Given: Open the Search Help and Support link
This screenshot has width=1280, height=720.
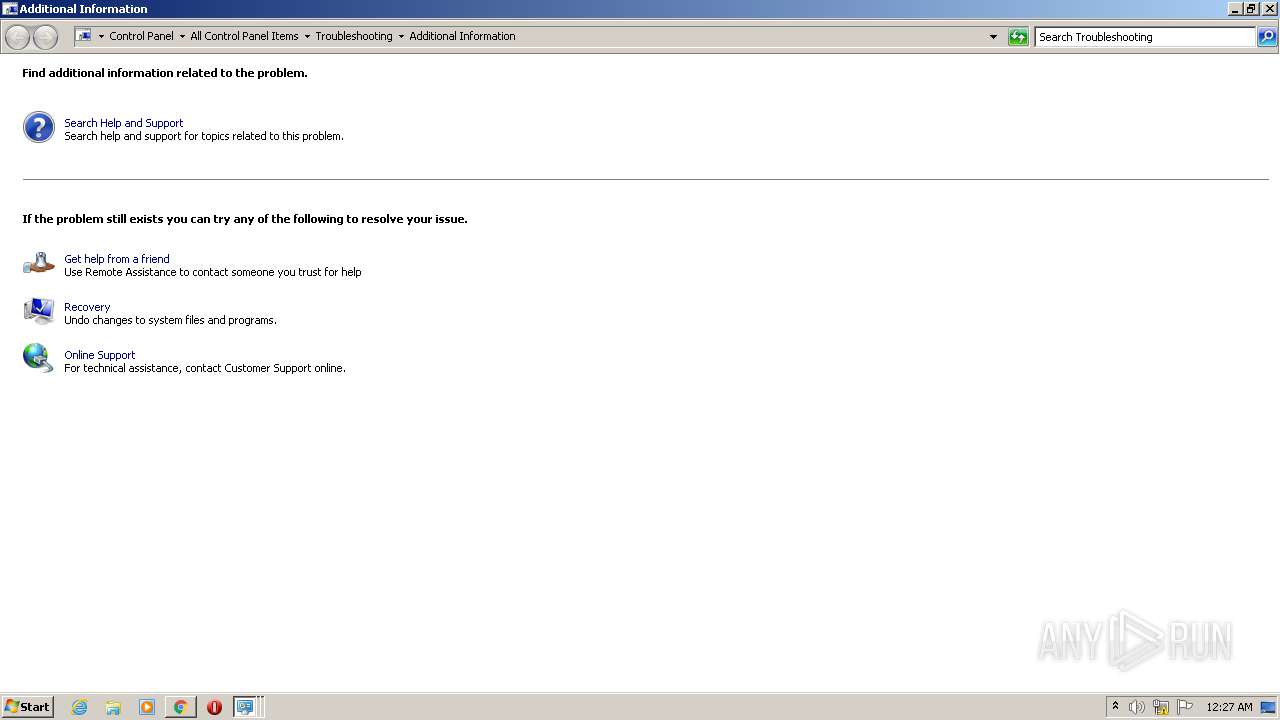Looking at the screenshot, I should coord(124,123).
